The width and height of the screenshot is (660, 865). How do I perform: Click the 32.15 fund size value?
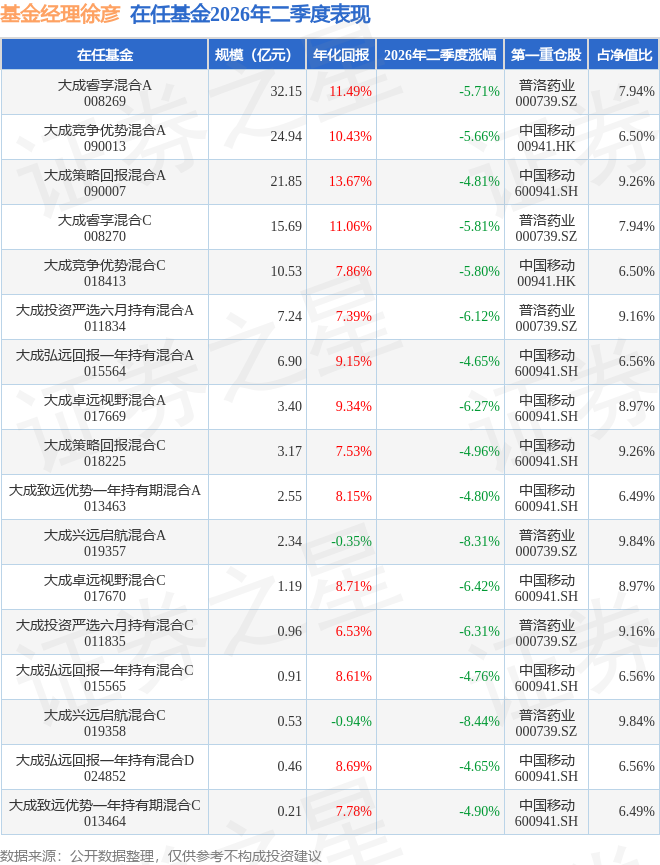coord(286,91)
